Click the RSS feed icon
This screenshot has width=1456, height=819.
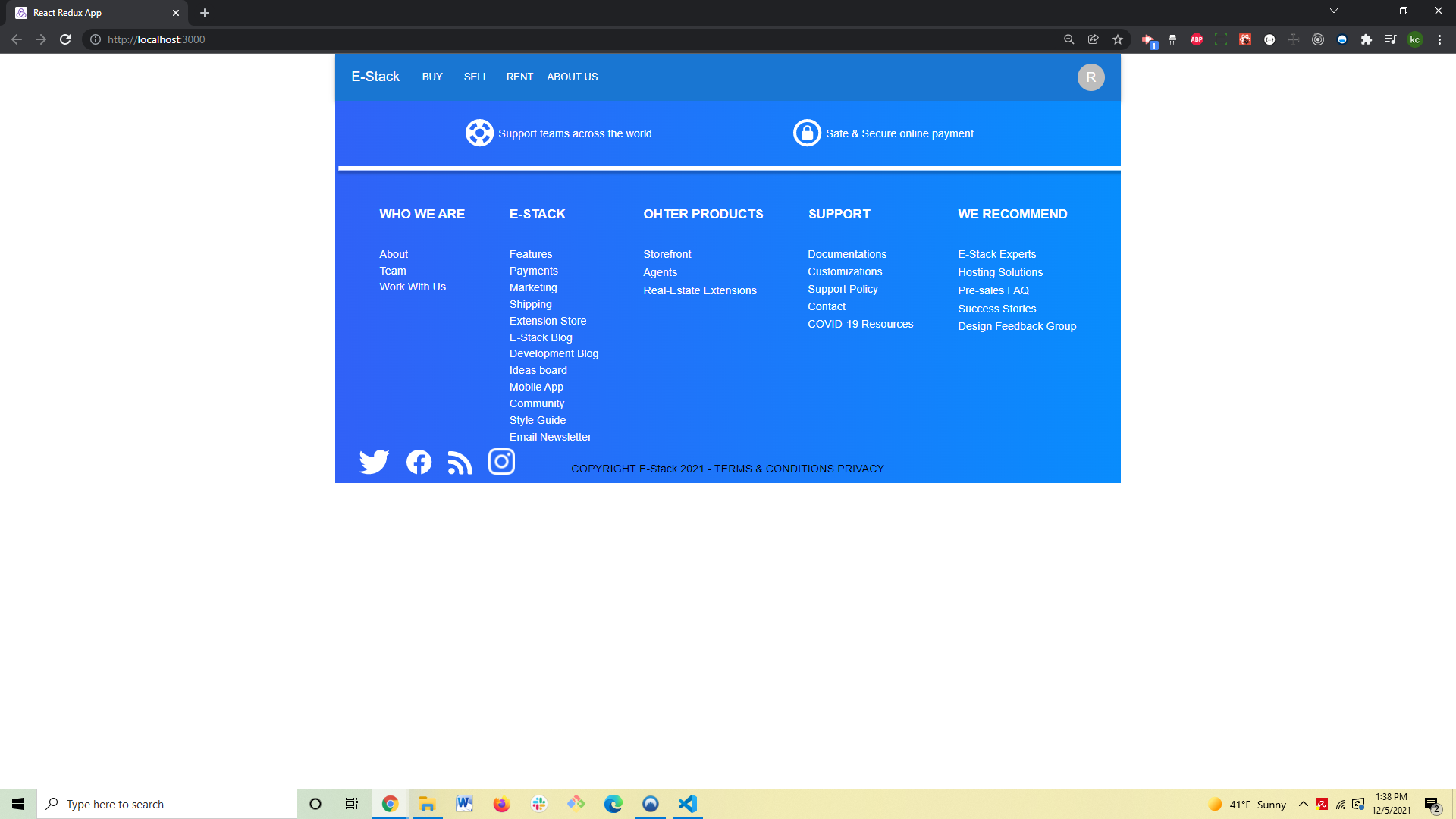pyautogui.click(x=460, y=462)
